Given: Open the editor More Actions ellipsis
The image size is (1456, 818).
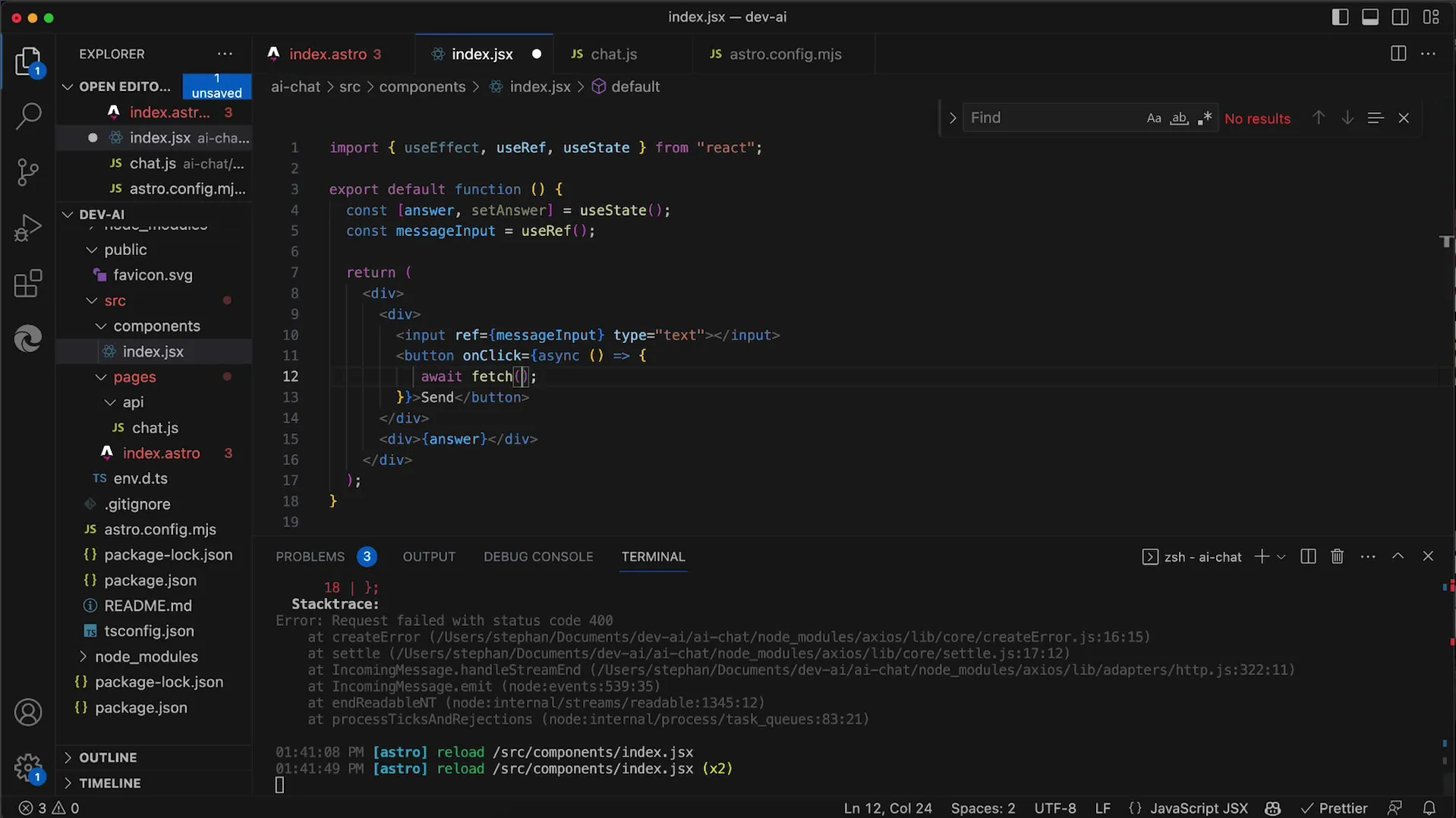Looking at the screenshot, I should point(1428,54).
